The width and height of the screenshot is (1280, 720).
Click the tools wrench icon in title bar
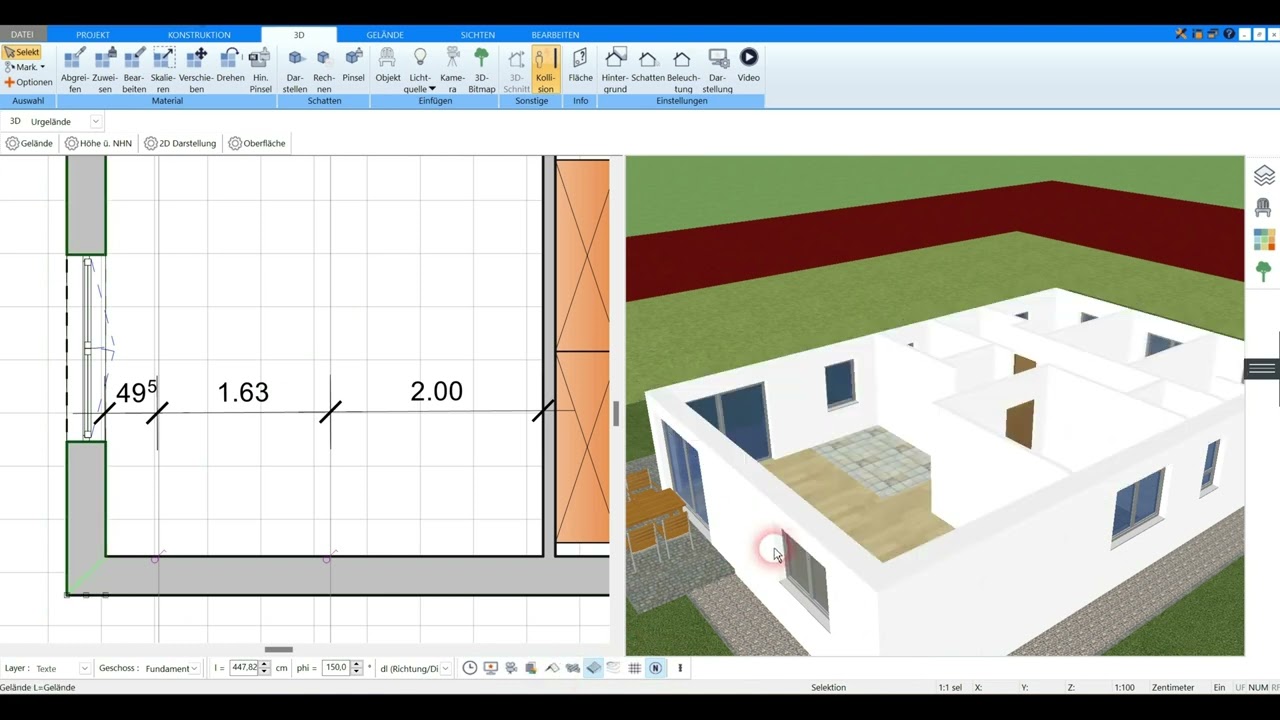pos(1181,34)
